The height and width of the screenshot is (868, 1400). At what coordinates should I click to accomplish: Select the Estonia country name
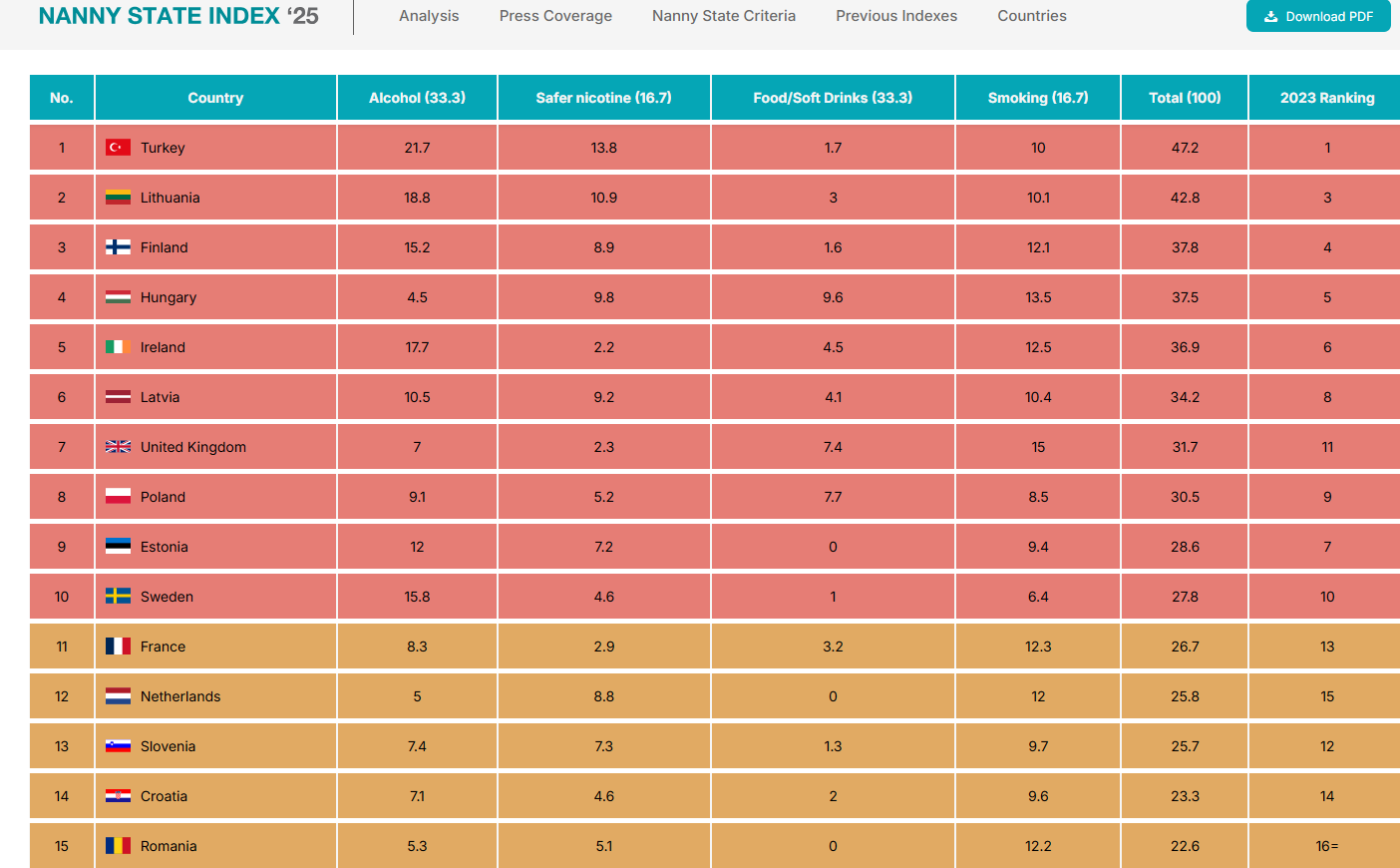165,547
